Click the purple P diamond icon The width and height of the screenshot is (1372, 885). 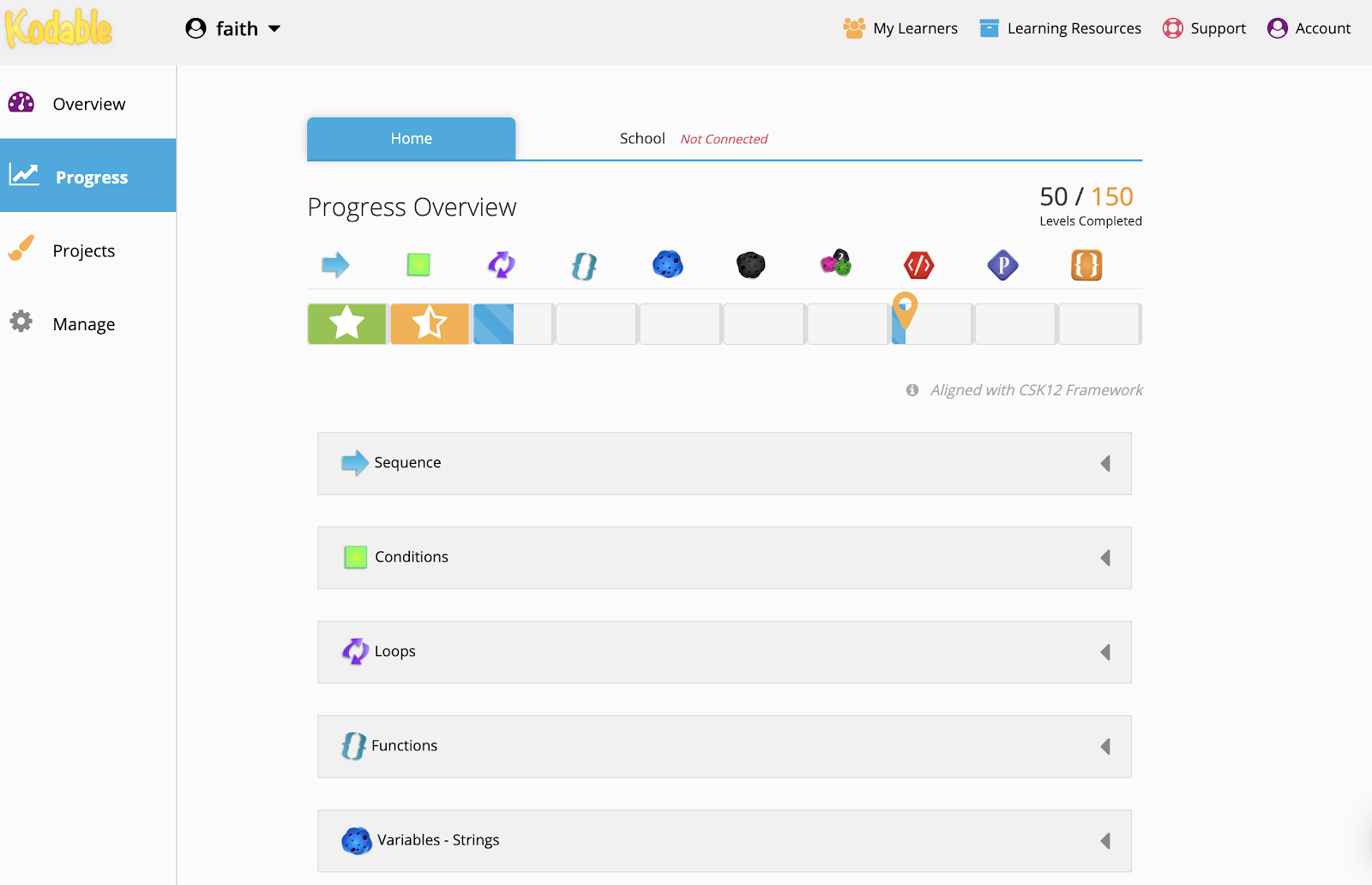coord(1002,265)
